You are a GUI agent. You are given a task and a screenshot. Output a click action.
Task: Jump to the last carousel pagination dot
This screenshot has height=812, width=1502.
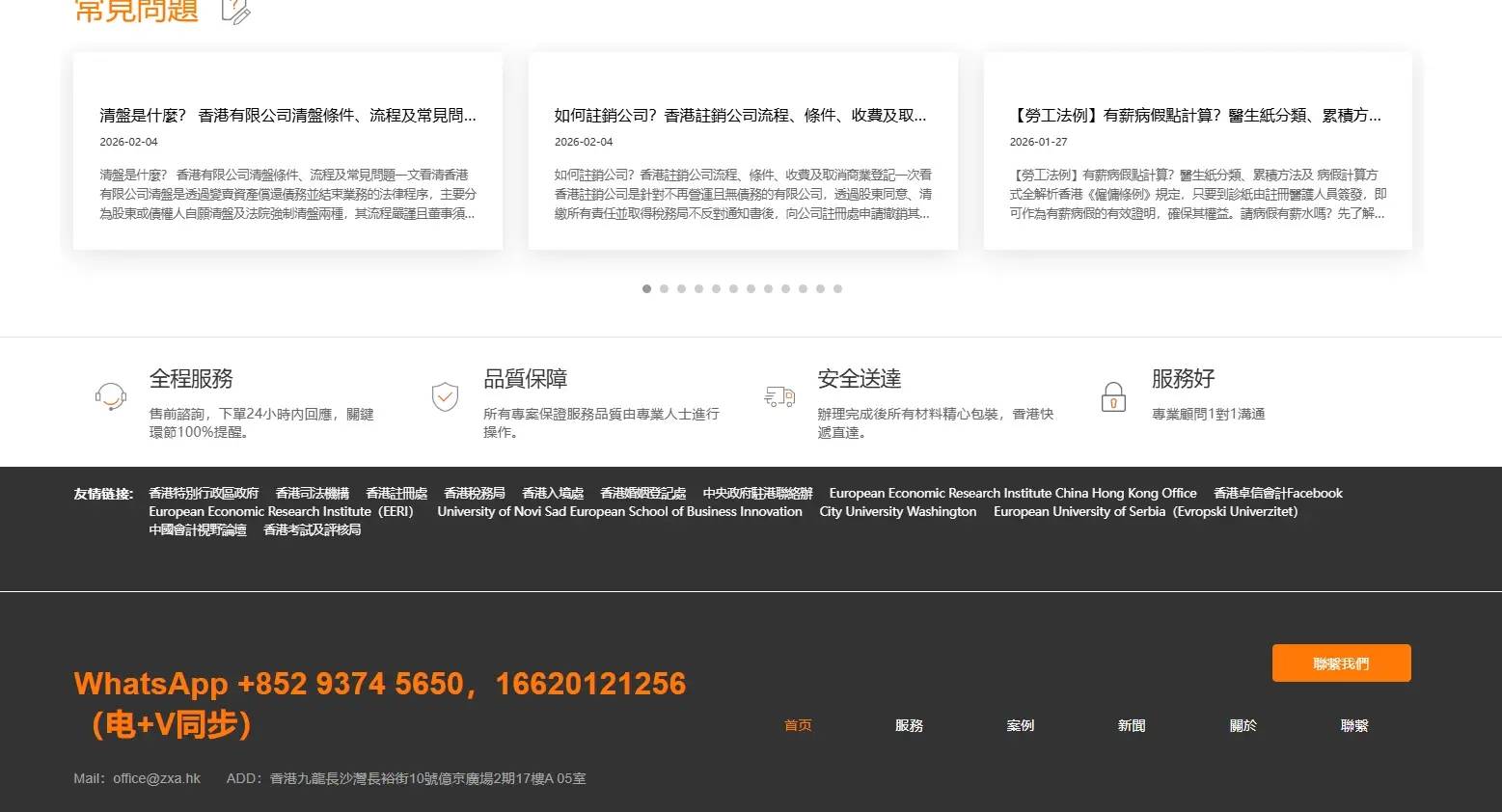837,288
